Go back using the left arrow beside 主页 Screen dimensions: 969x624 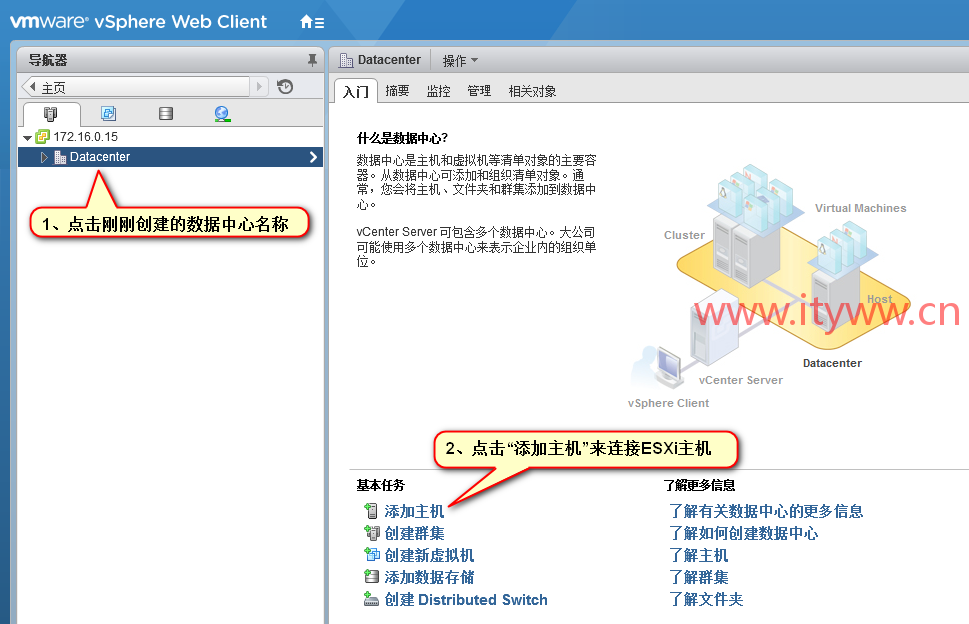tap(33, 86)
